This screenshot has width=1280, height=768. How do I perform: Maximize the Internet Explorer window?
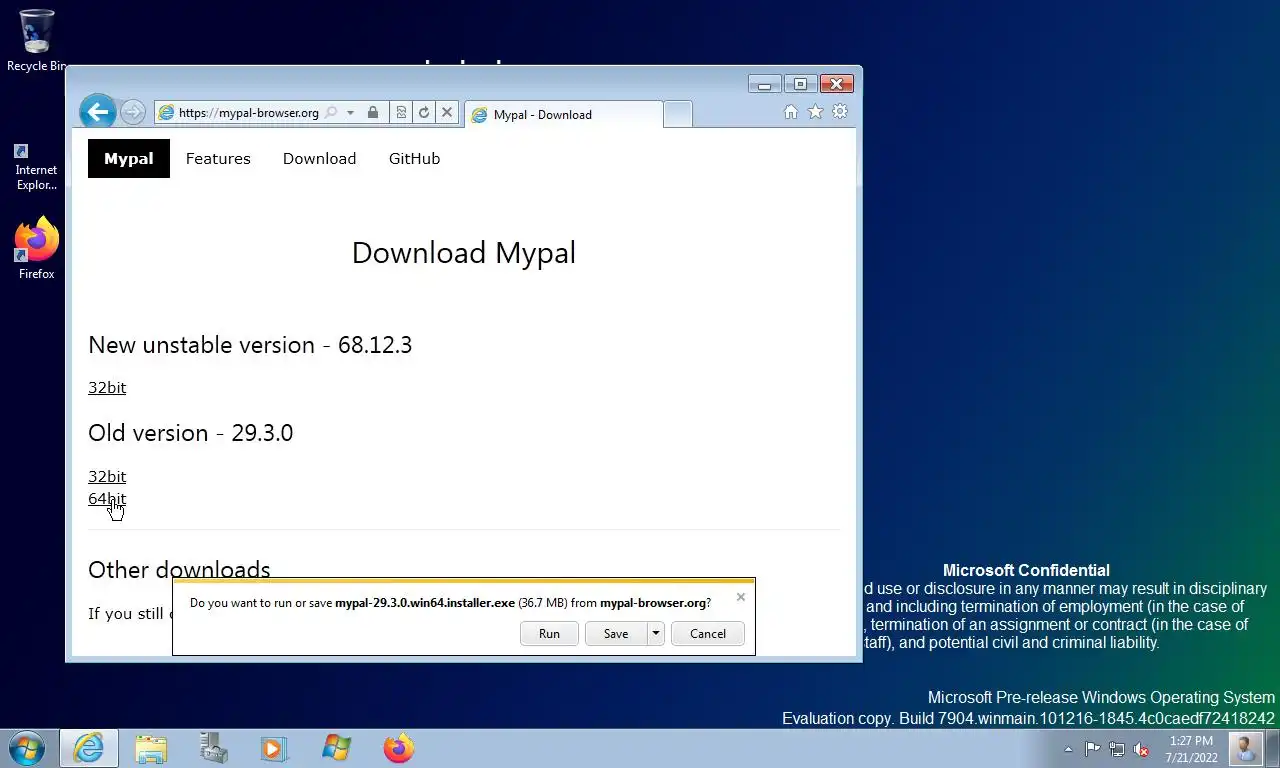(x=800, y=84)
